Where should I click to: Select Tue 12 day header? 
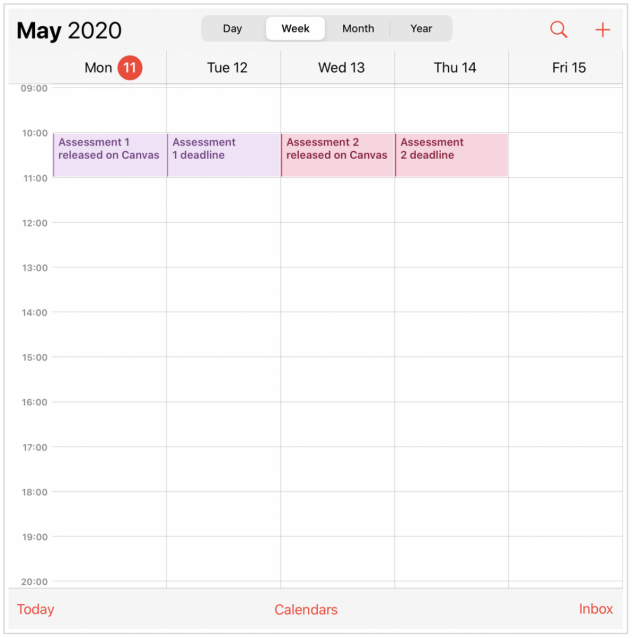(x=227, y=68)
